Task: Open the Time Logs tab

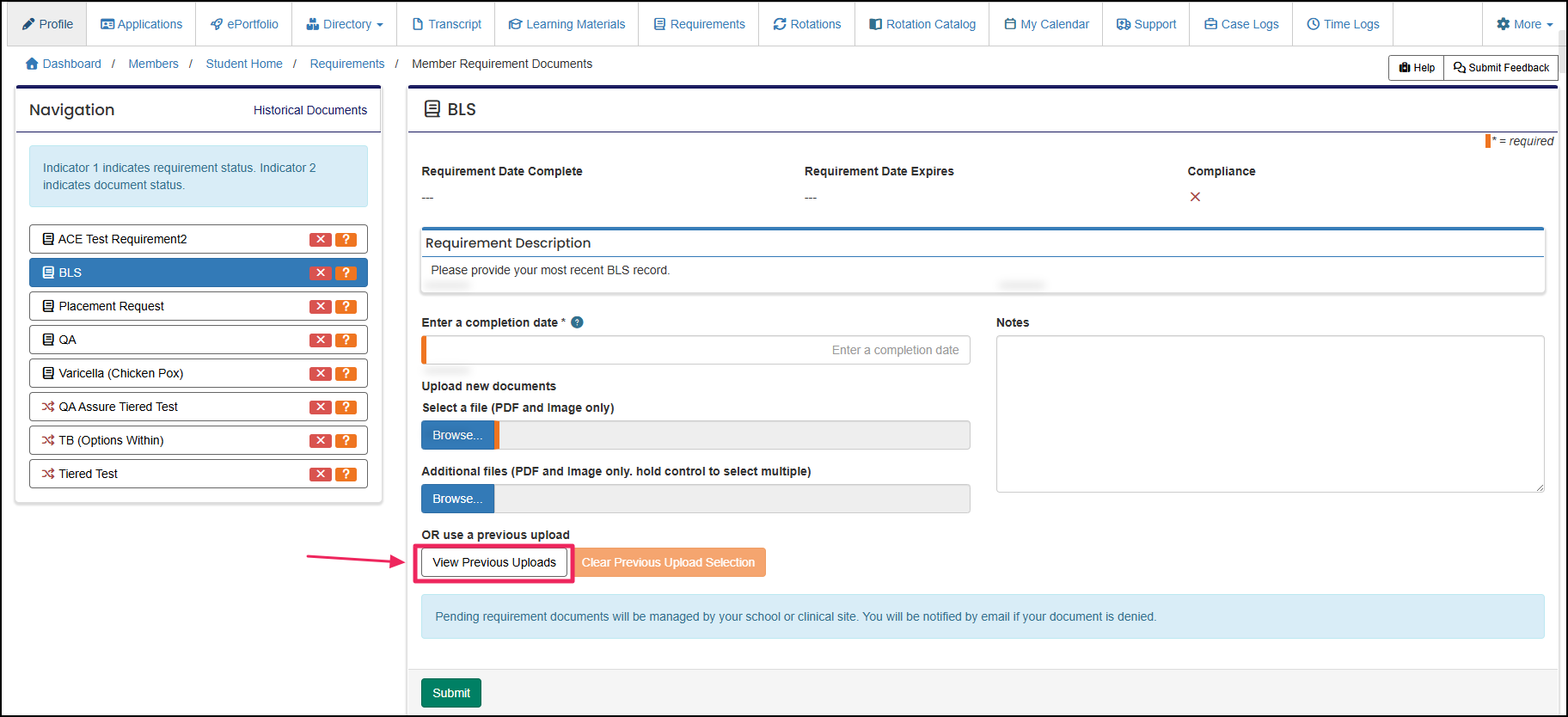Action: pos(1343,24)
